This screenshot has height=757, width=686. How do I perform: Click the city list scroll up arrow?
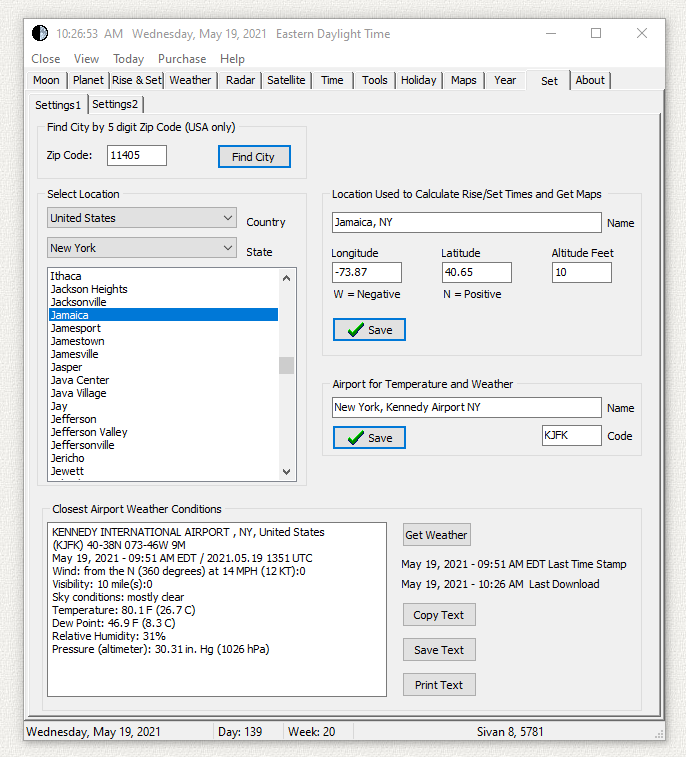286,278
